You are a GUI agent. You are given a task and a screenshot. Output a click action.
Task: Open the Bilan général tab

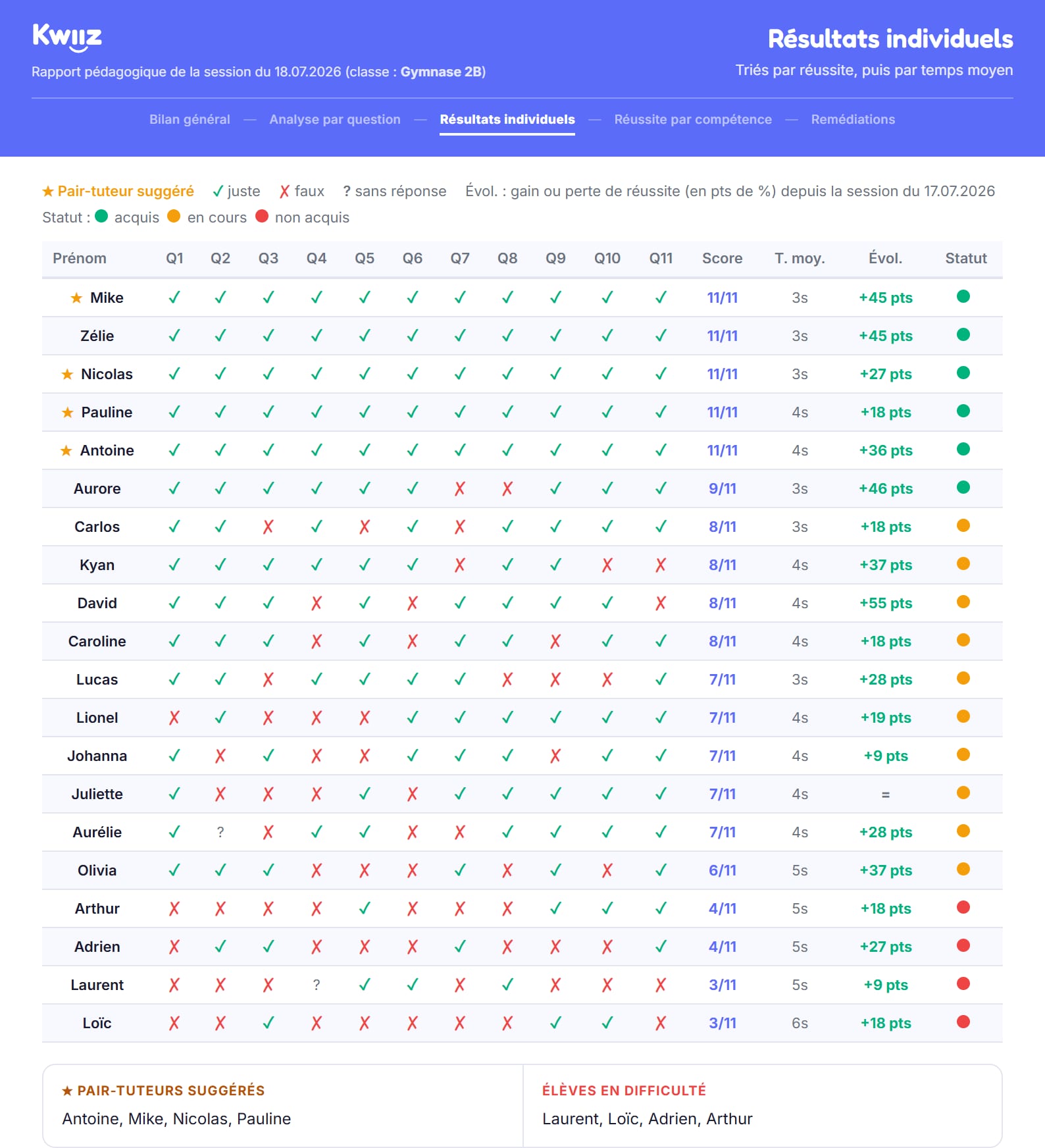(x=190, y=119)
